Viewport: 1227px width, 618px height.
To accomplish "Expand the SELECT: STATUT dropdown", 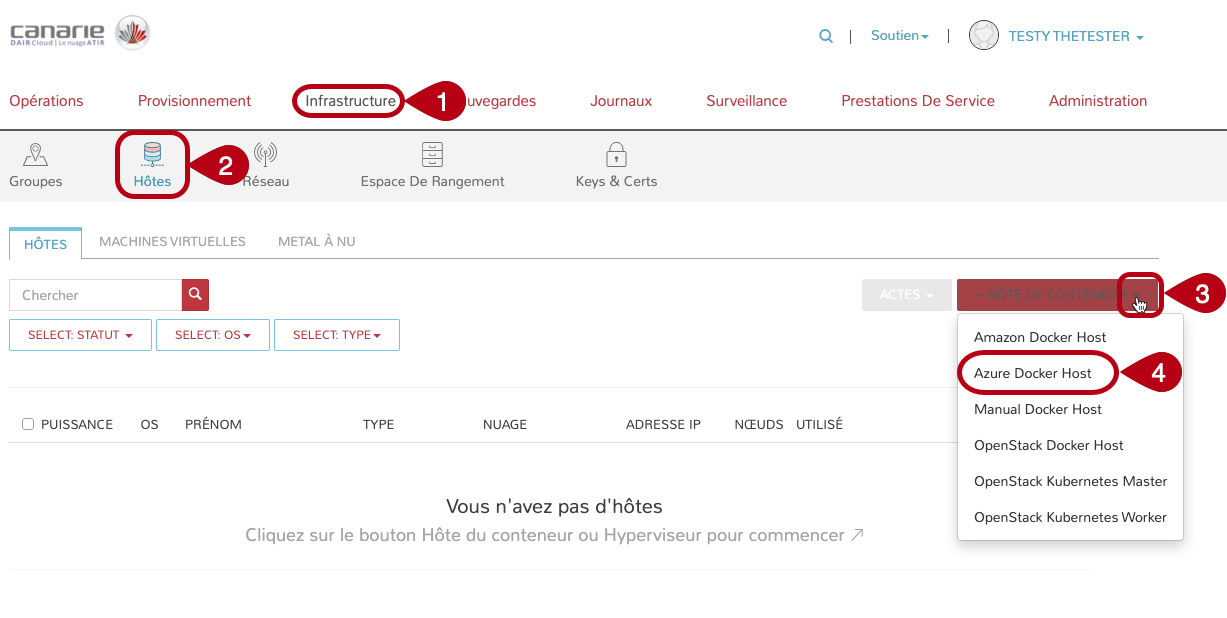I will [x=80, y=335].
